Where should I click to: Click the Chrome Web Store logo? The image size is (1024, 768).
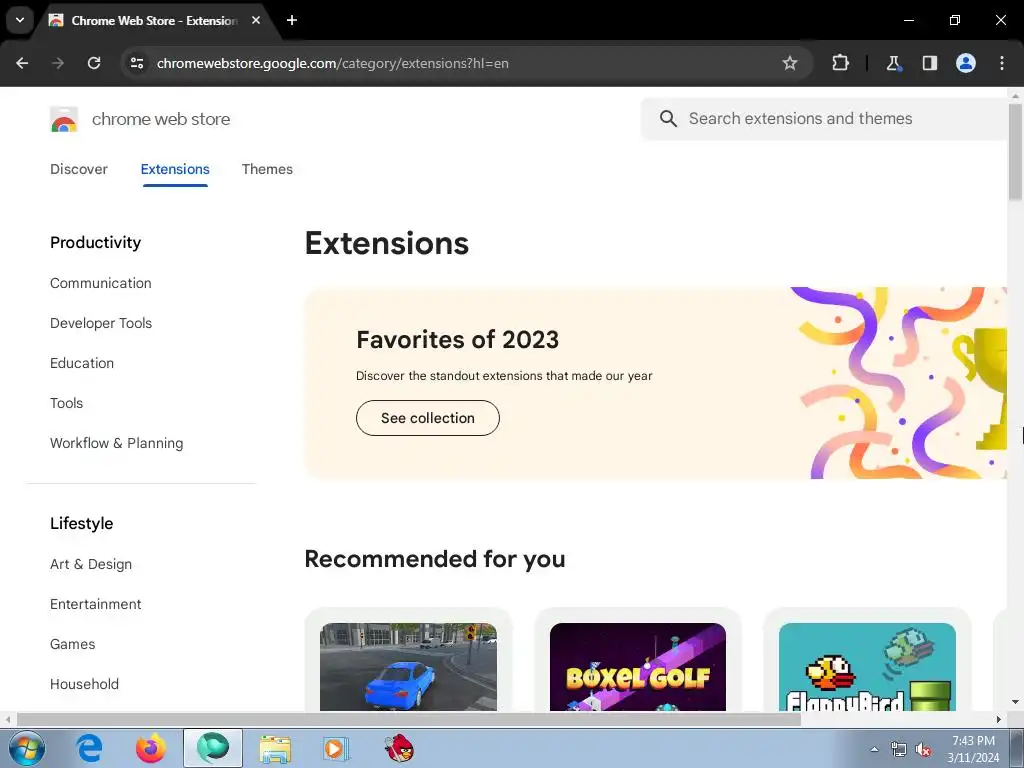pyautogui.click(x=64, y=120)
